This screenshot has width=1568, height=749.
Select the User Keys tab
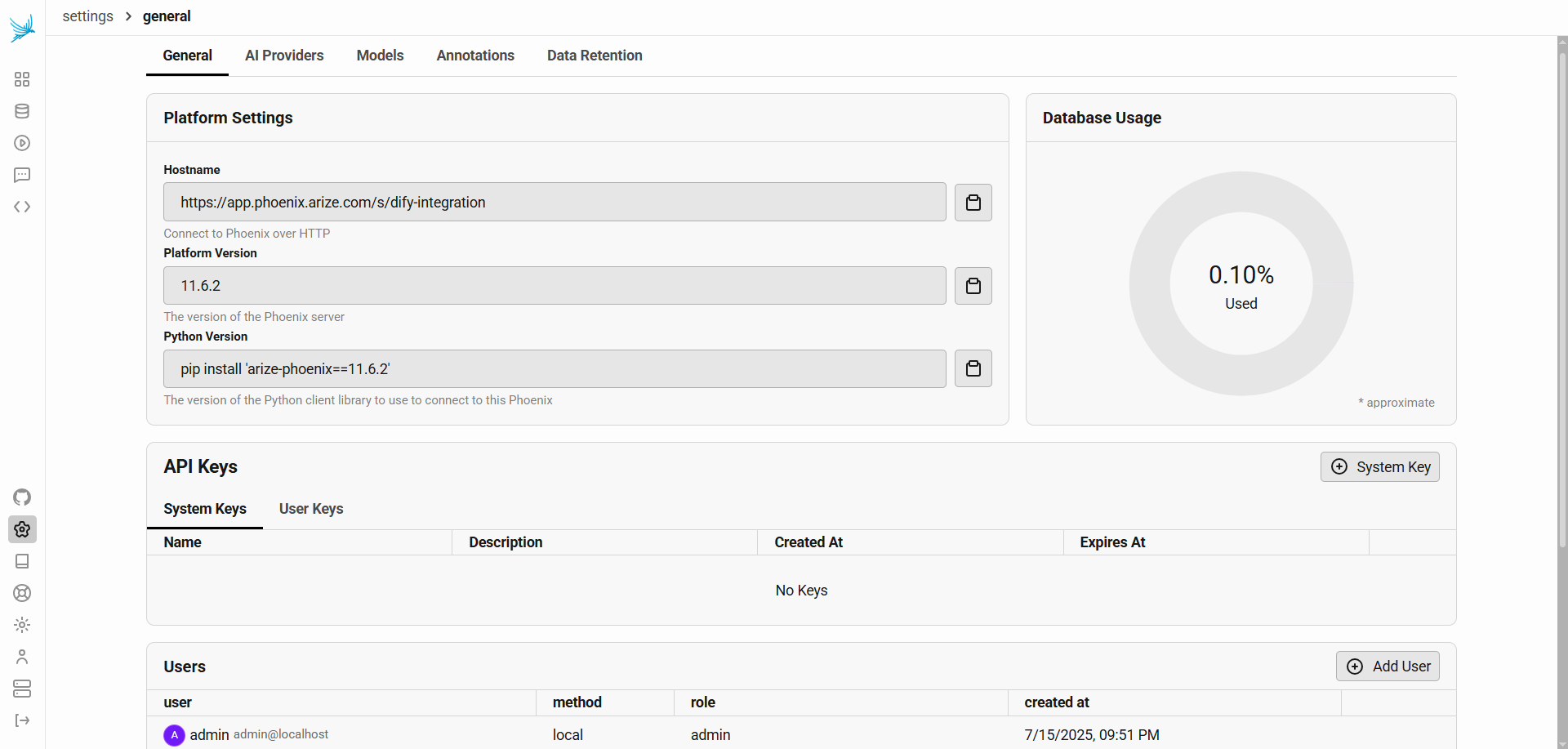(x=310, y=509)
